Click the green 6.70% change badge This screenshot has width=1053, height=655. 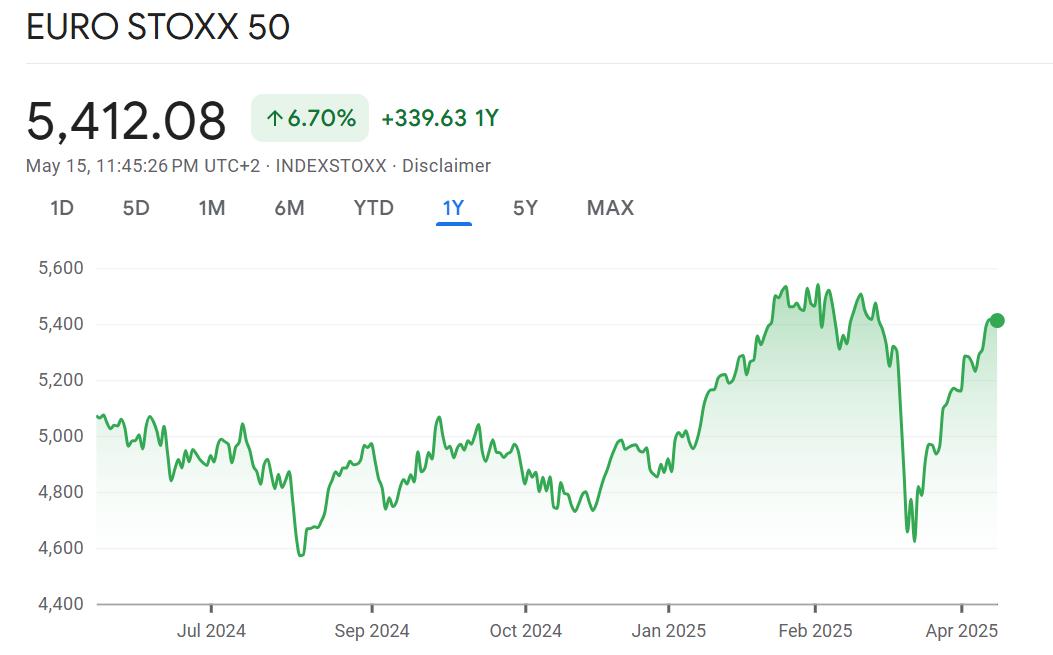pos(310,119)
